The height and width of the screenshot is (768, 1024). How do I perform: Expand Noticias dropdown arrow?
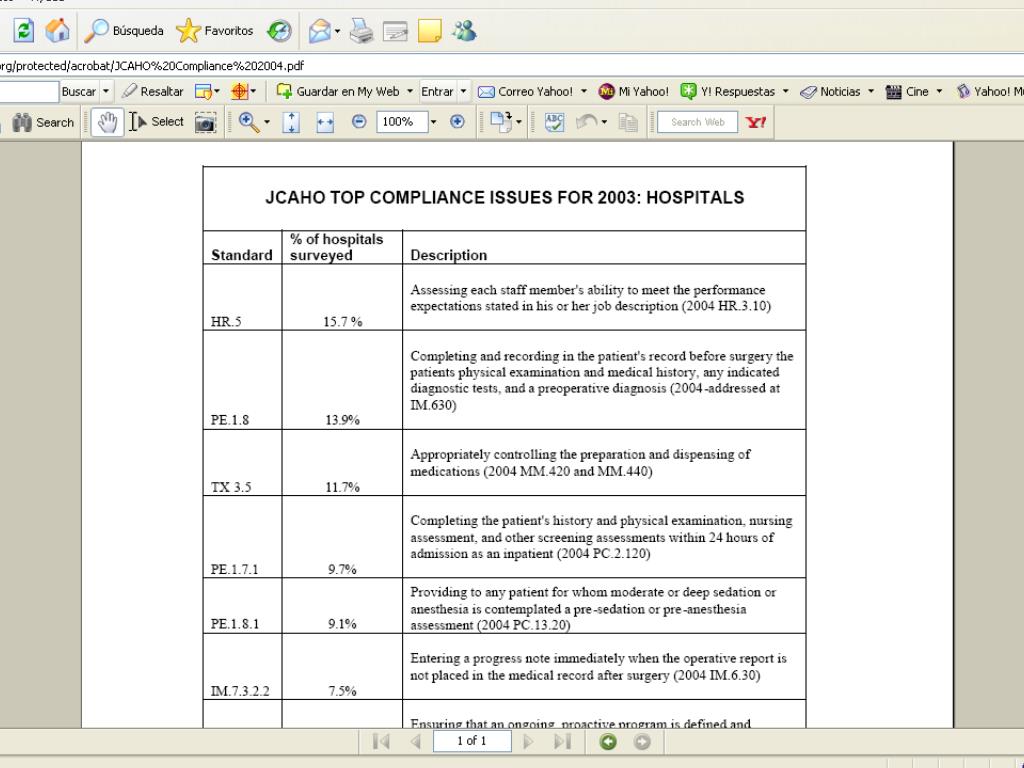[871, 91]
